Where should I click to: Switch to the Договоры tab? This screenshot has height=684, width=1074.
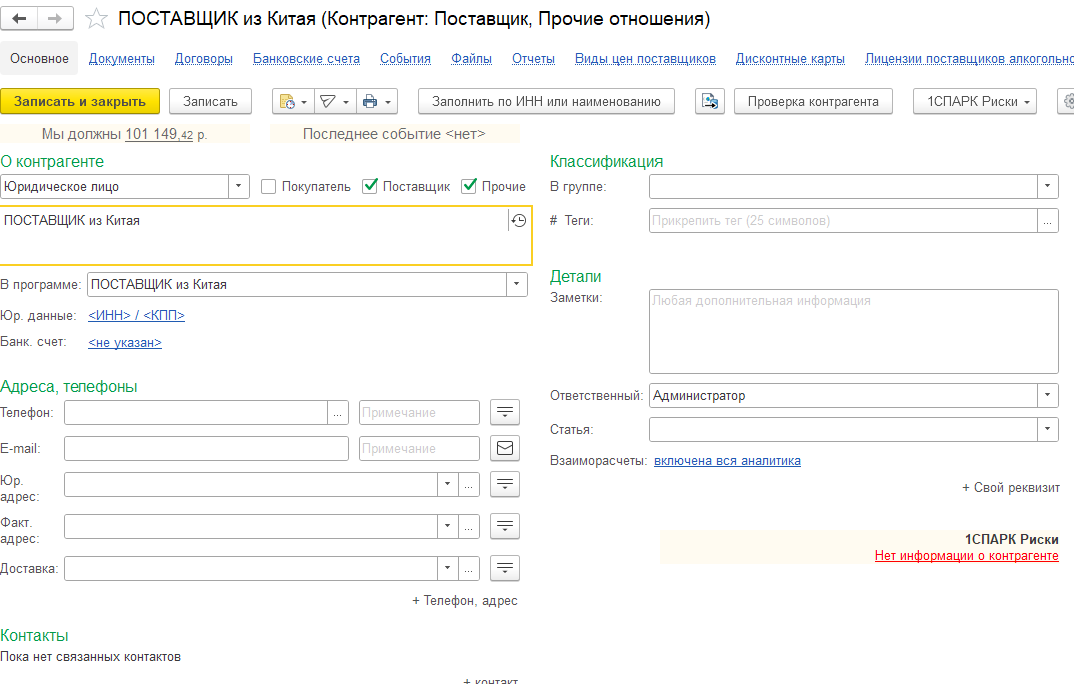click(x=204, y=59)
